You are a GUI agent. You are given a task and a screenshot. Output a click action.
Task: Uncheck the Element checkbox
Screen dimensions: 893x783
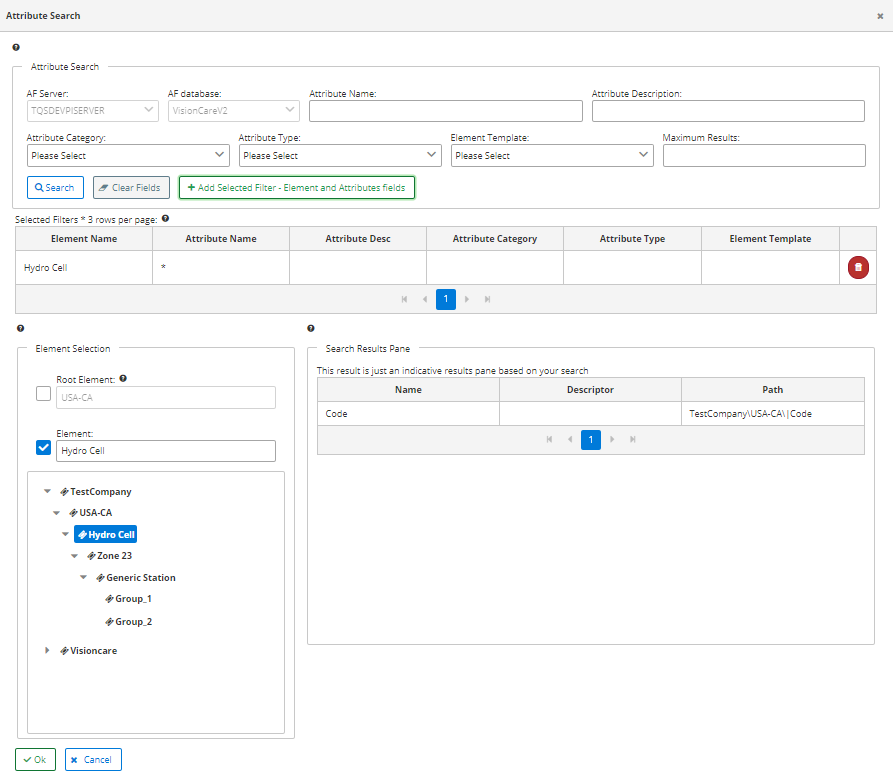coord(43,447)
